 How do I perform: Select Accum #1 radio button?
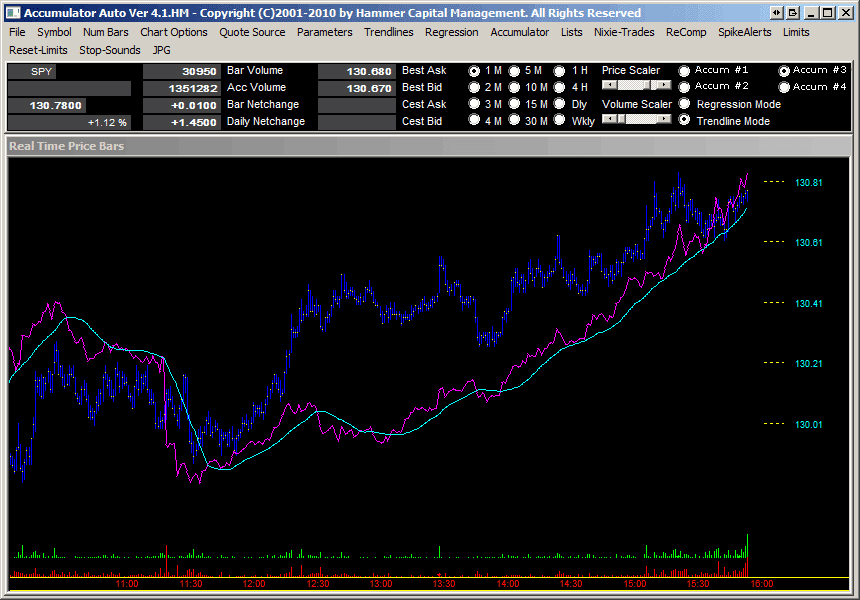[x=684, y=71]
